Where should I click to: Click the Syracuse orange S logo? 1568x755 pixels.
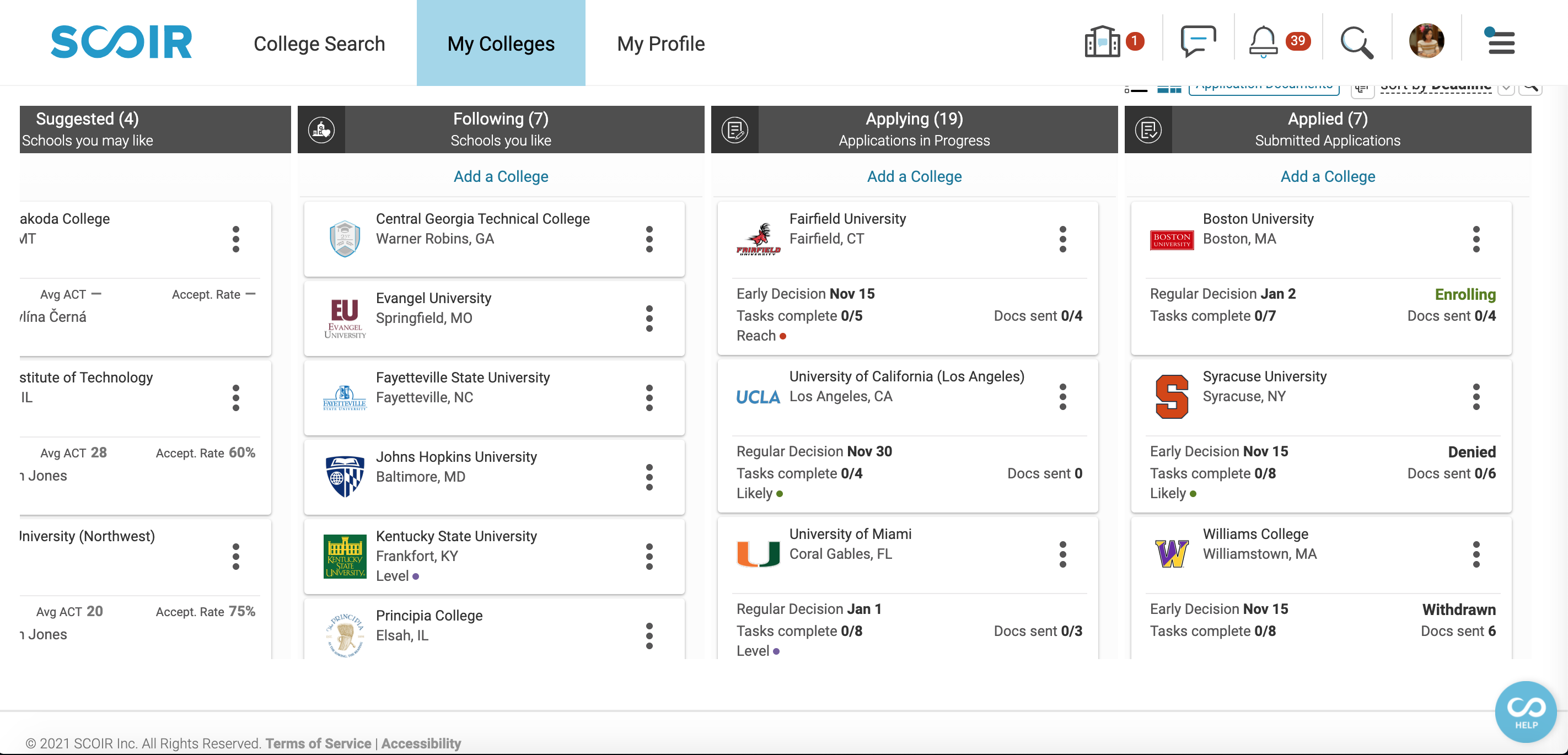click(x=1171, y=397)
